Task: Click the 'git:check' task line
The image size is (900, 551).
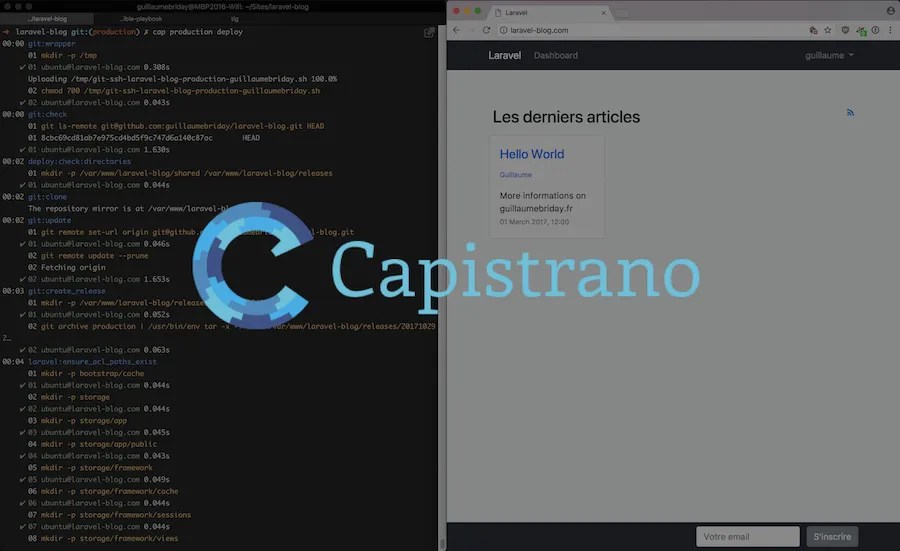Action: pyautogui.click(x=47, y=114)
